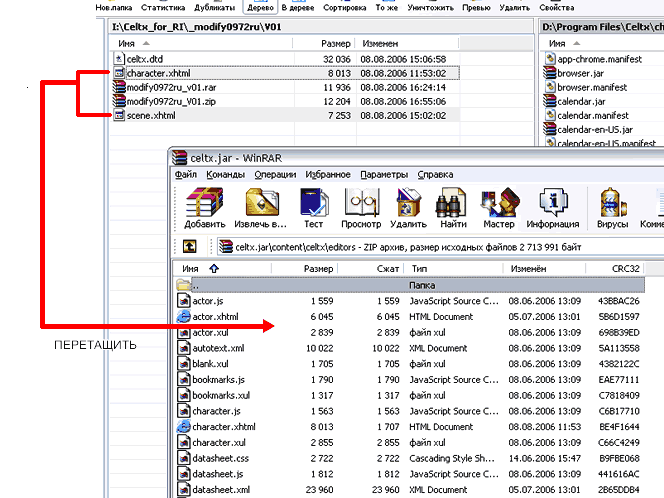Sort archive list by Размер column
The height and width of the screenshot is (498, 664).
304,268
